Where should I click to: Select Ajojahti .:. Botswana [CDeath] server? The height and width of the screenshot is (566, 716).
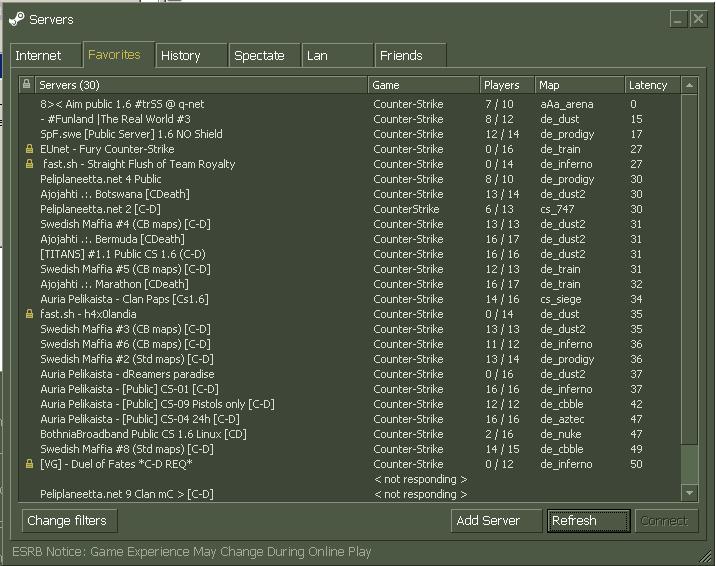click(x=350, y=194)
